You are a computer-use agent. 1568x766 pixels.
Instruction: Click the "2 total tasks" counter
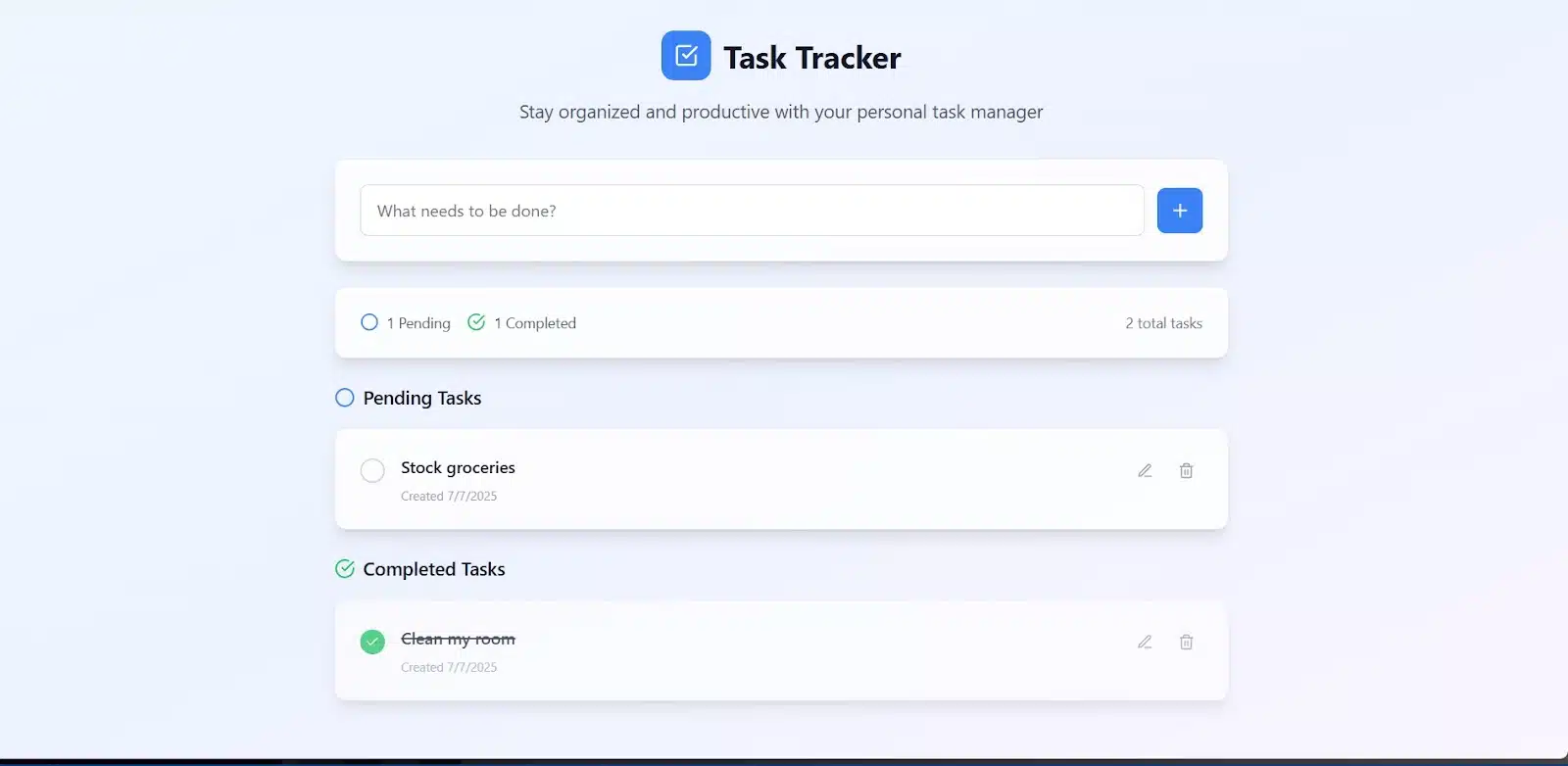[x=1163, y=323]
